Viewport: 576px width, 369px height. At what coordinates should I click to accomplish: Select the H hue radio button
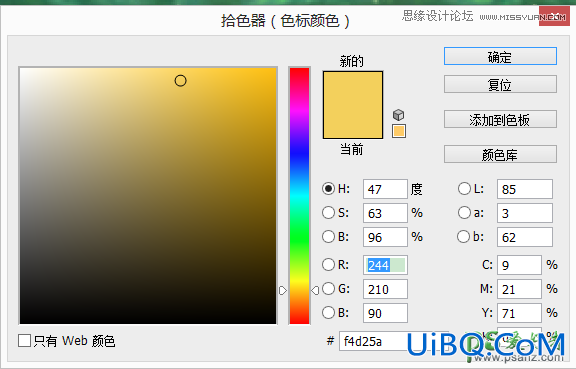(x=328, y=189)
